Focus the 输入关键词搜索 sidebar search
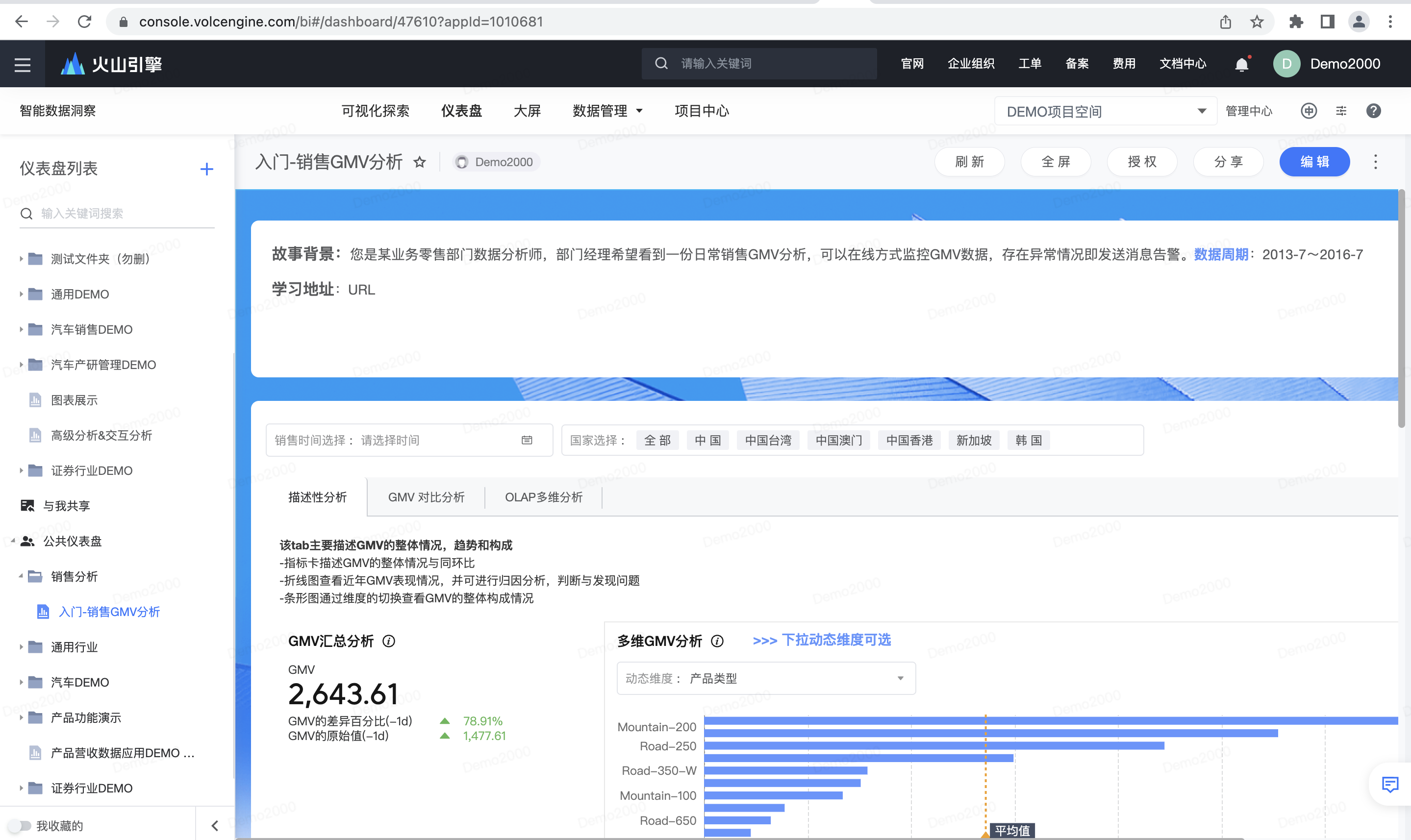 point(117,213)
